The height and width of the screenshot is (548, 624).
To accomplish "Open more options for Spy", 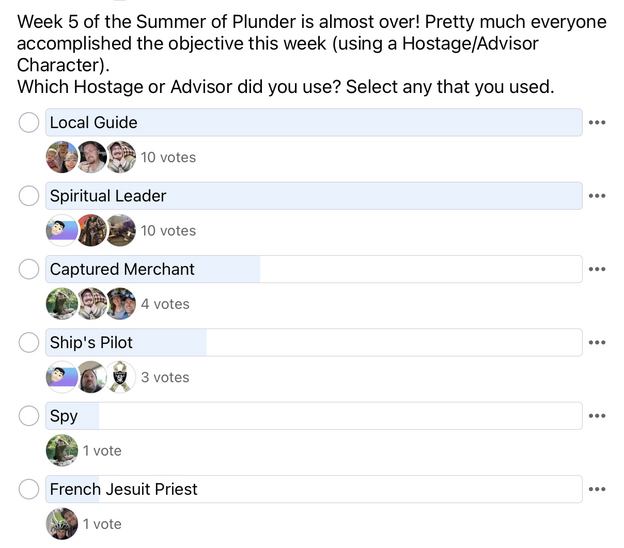I will (x=597, y=416).
